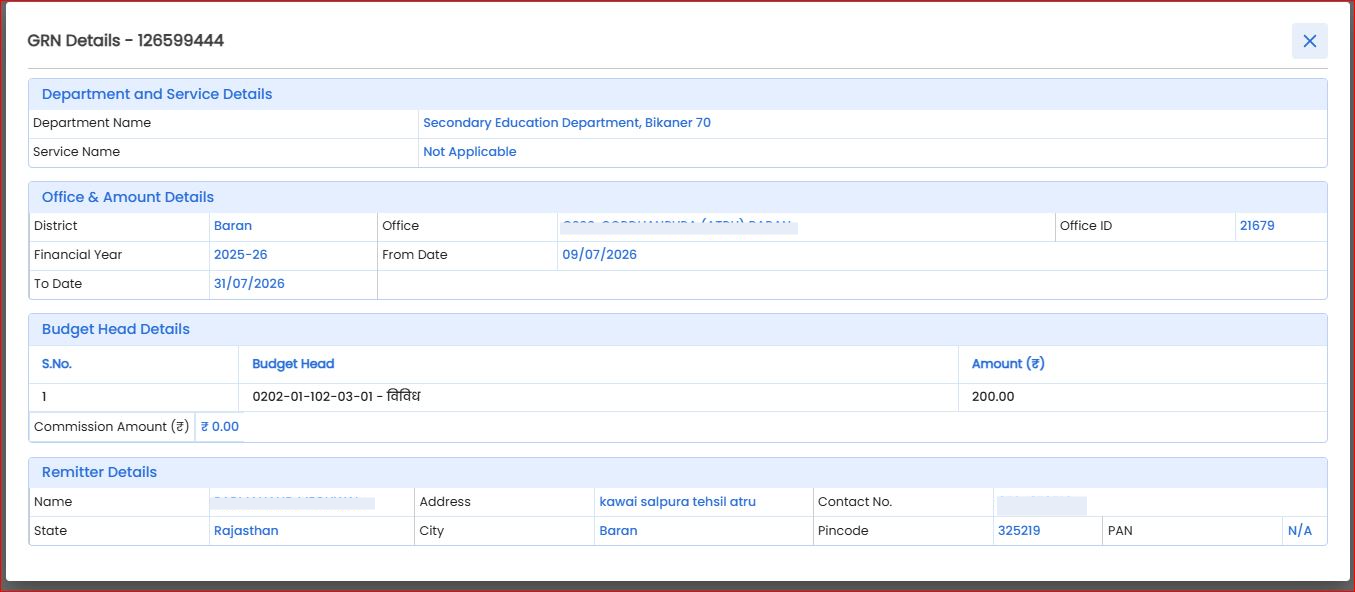The width and height of the screenshot is (1355, 592).
Task: Click the District label
Action: (55, 226)
